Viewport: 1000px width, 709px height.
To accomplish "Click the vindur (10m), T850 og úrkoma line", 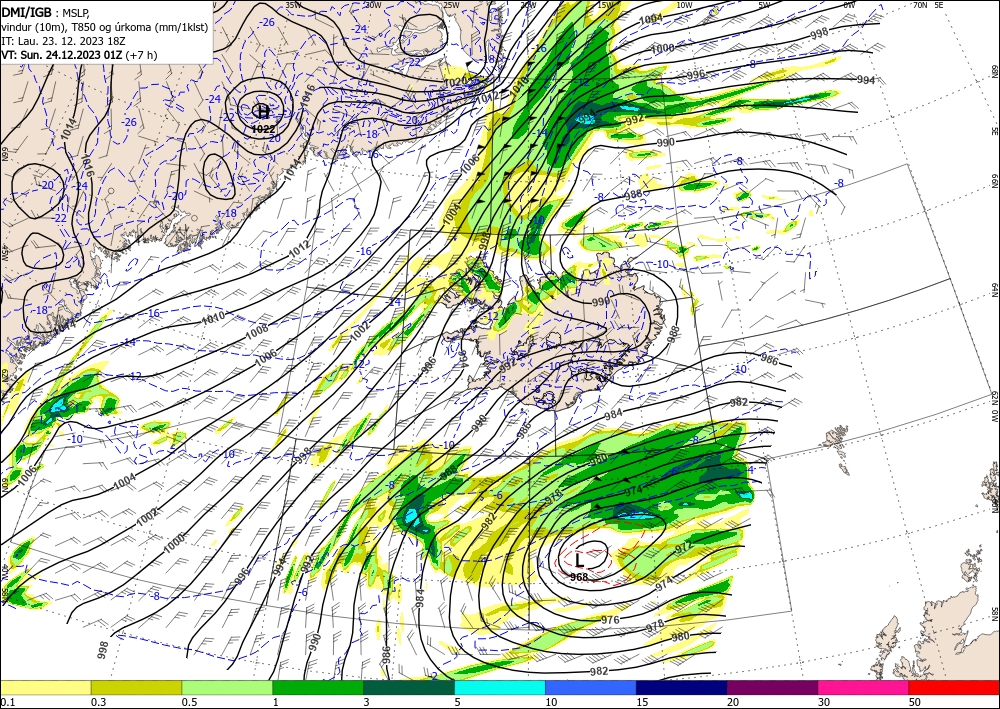I will pyautogui.click(x=105, y=27).
